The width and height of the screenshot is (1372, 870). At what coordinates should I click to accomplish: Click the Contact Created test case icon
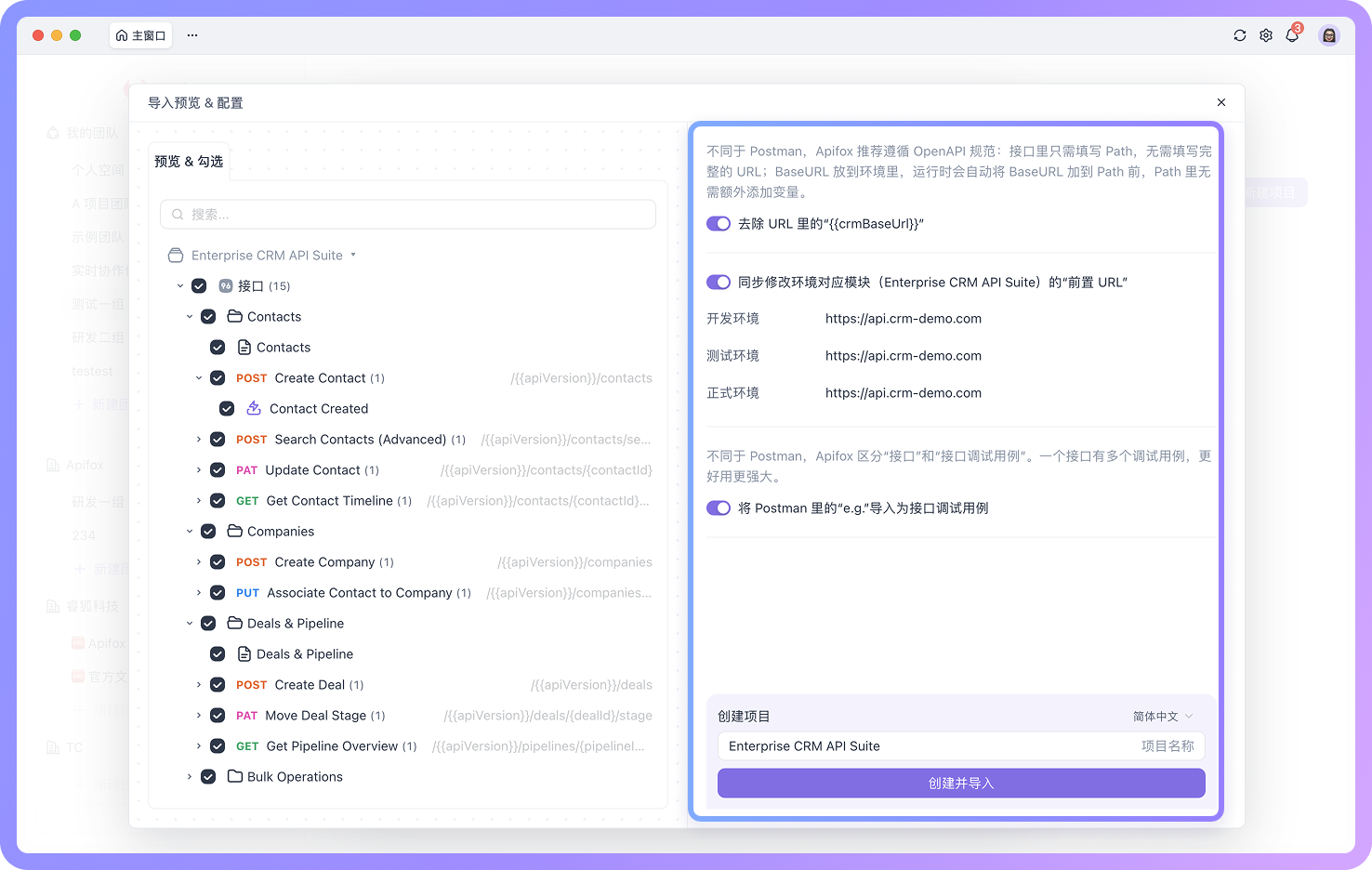pos(254,408)
